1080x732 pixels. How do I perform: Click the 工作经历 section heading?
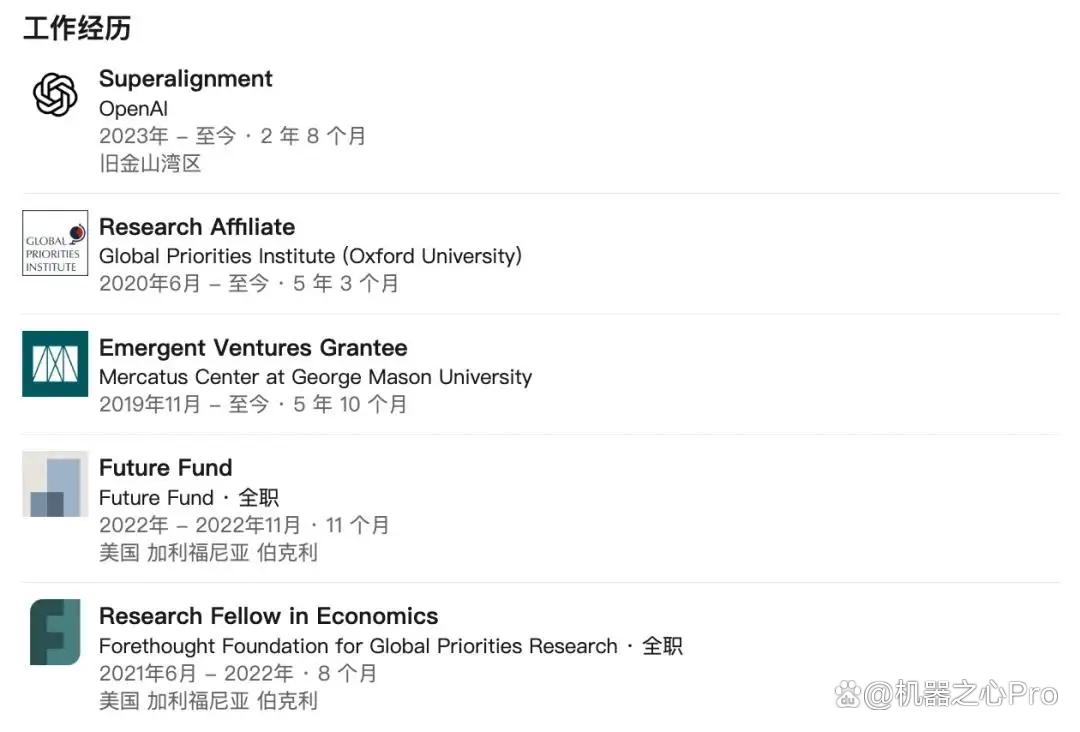(x=77, y=28)
